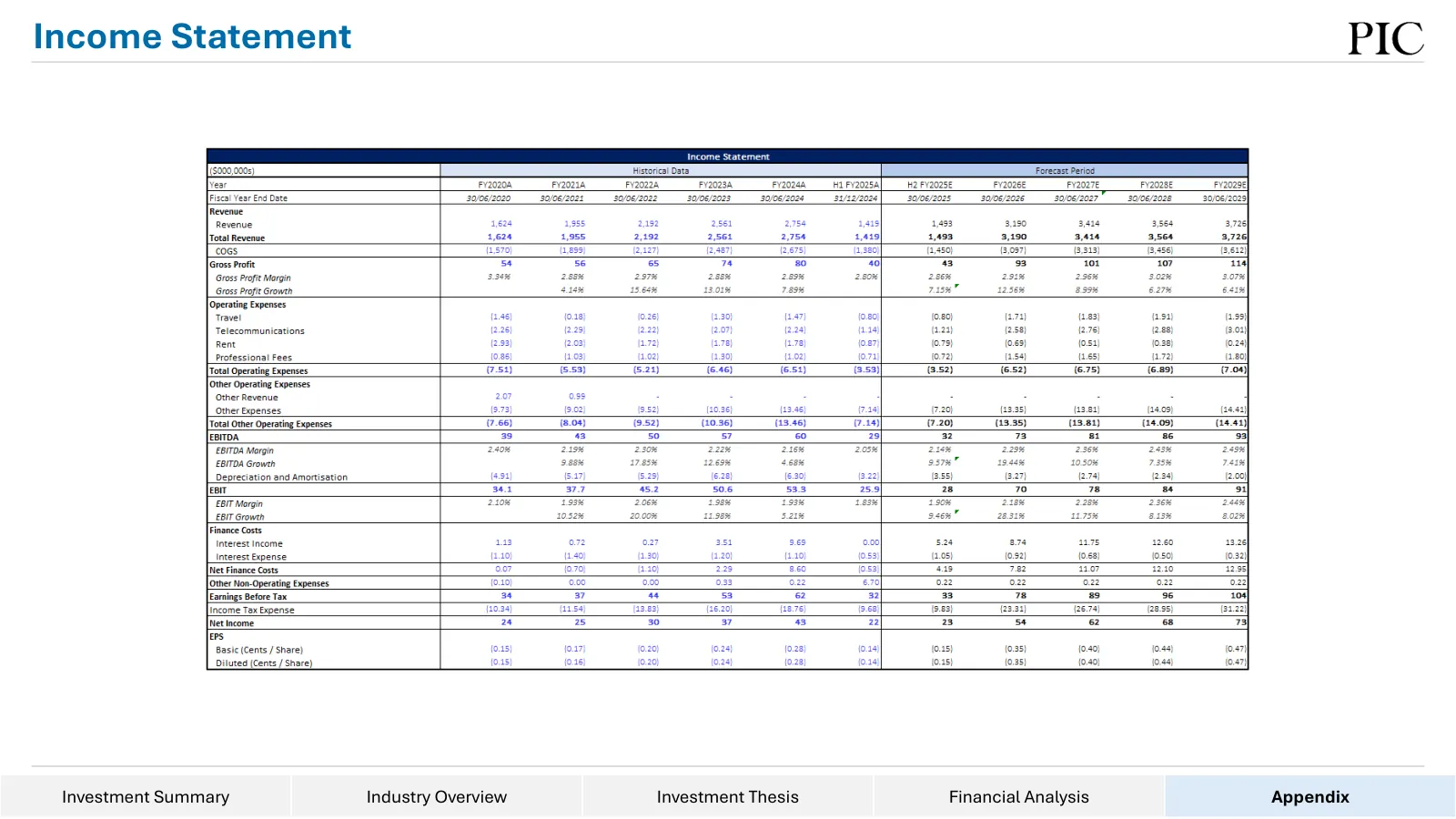Click the Rent expense row label

(226, 345)
